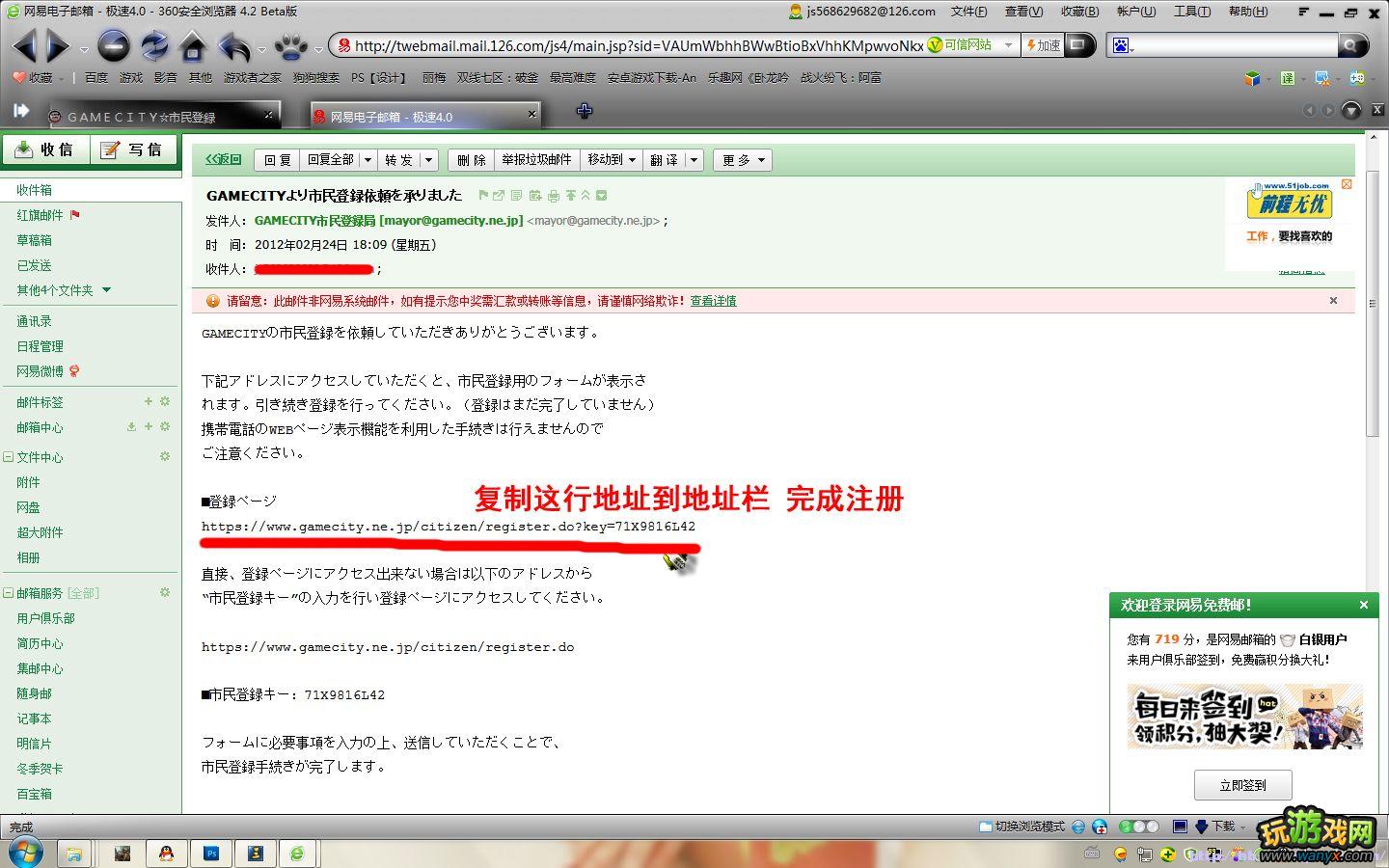
Task: Open Photoshop from Windows taskbar
Action: click(211, 854)
